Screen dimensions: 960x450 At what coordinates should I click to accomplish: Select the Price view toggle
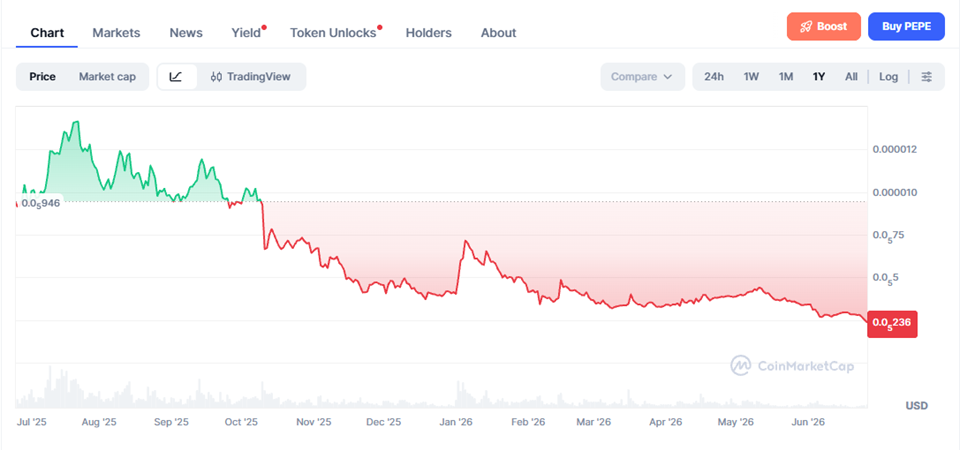(42, 77)
